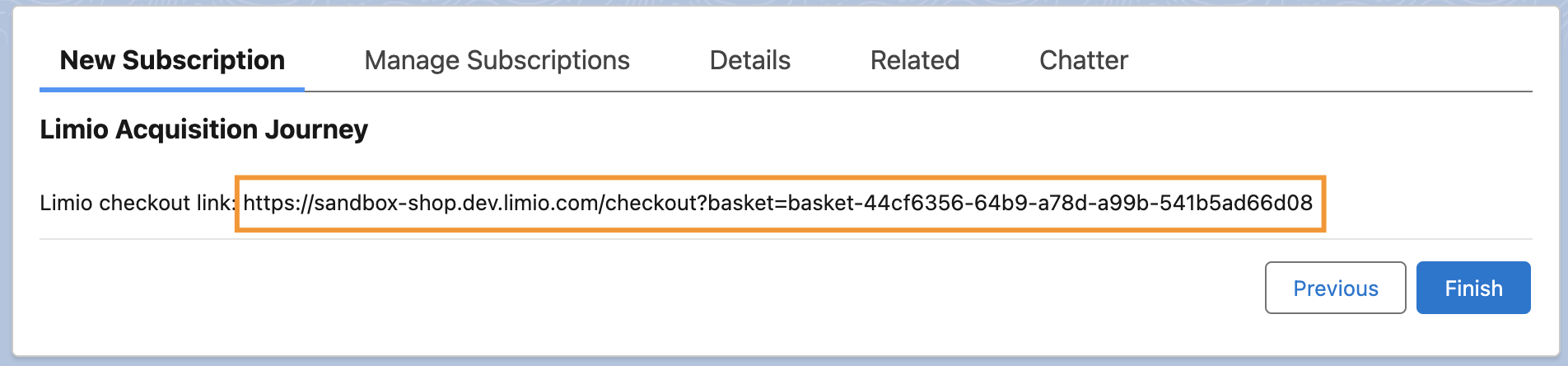Click sandbox-shop.dev.limio.com in the checkout URL

[x=460, y=203]
